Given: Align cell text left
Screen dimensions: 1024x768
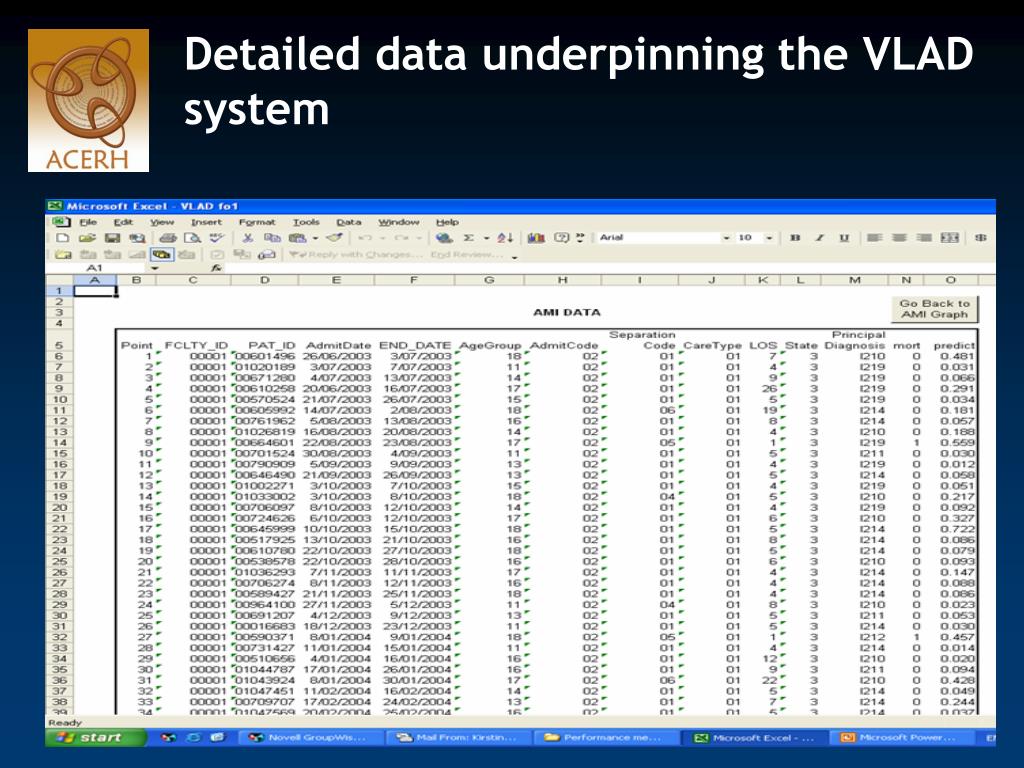Looking at the screenshot, I should click(874, 238).
